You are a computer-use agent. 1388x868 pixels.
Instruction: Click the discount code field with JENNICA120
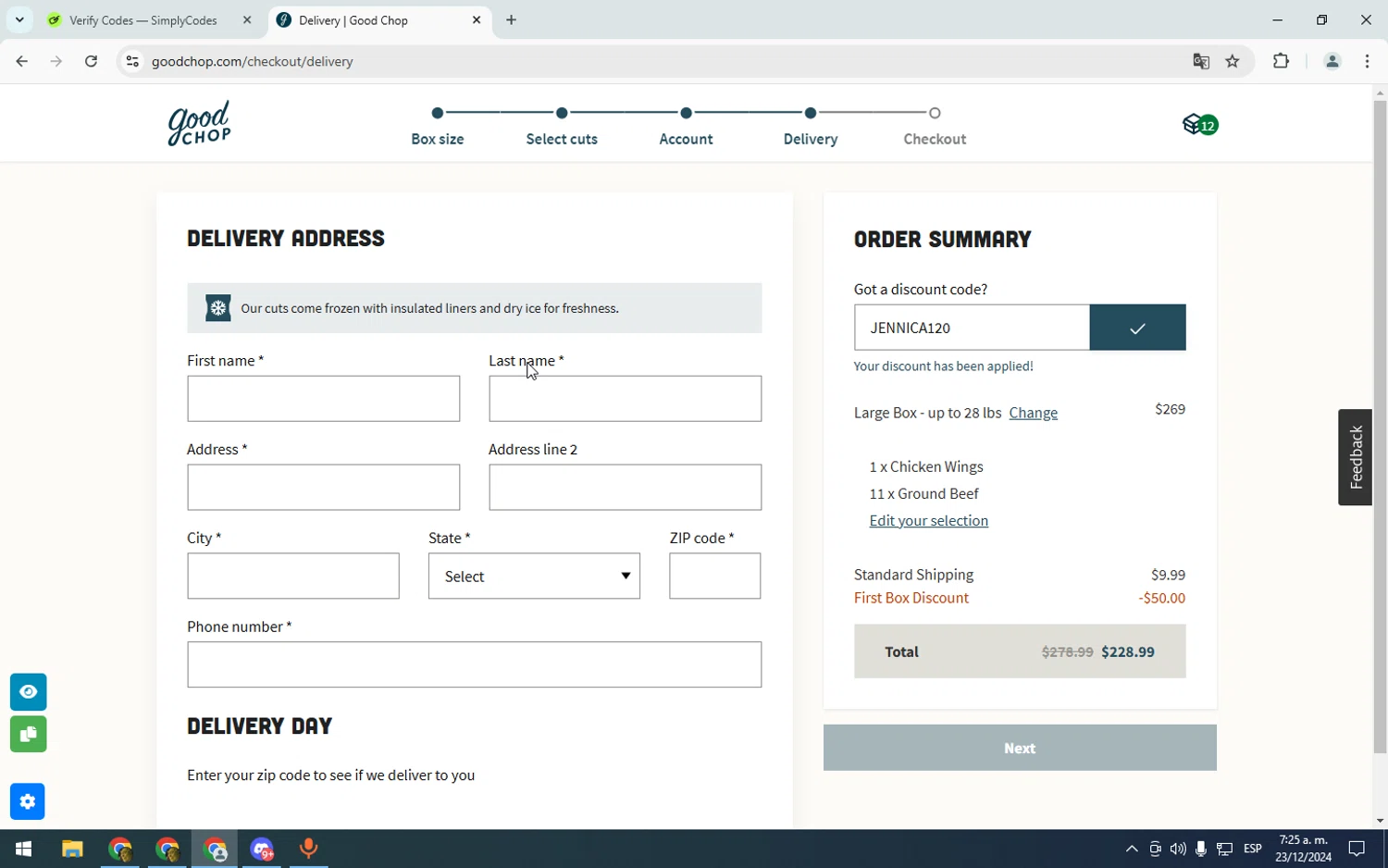coord(972,328)
